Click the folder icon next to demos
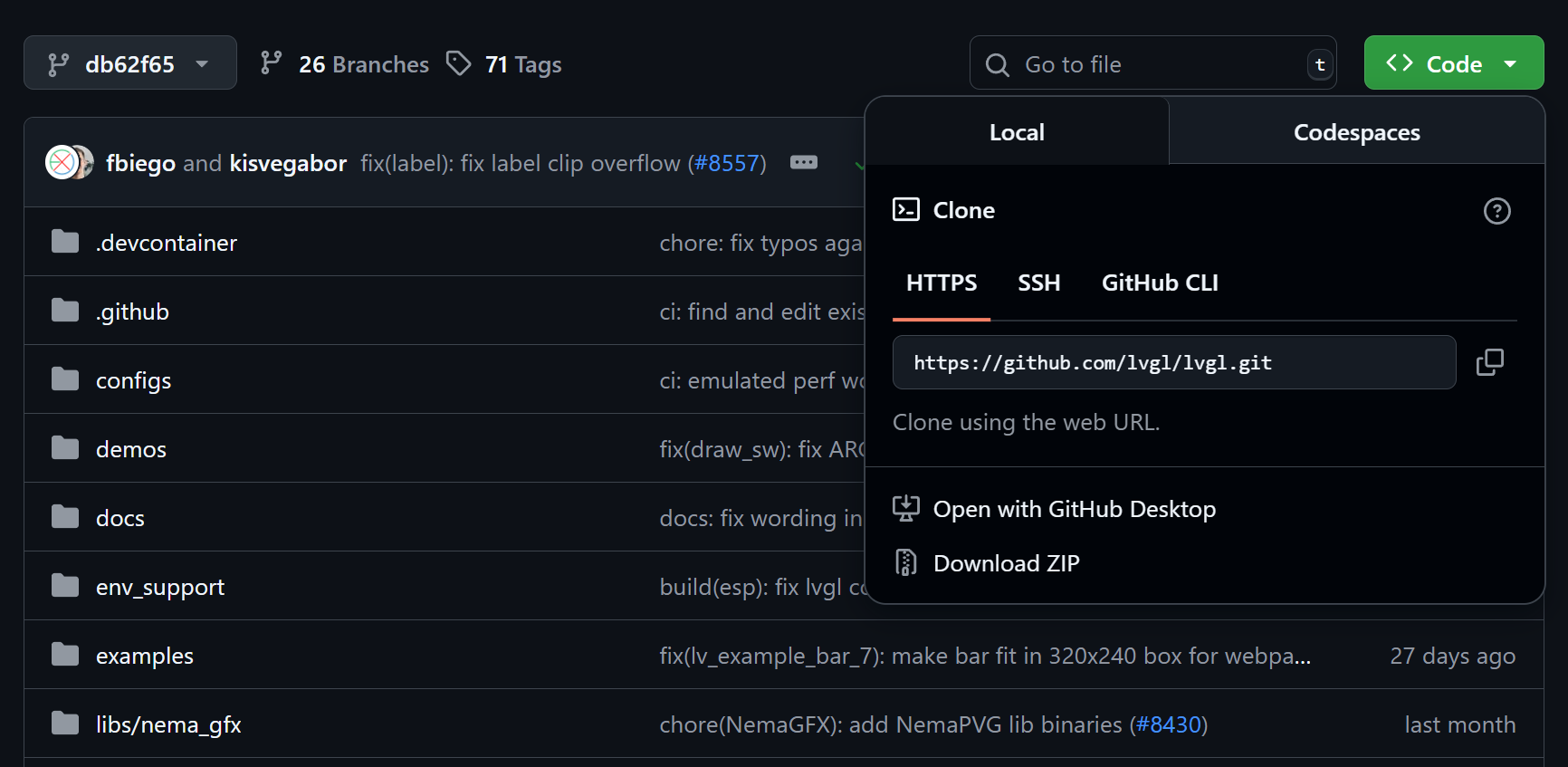Viewport: 1568px width, 767px height. point(65,448)
